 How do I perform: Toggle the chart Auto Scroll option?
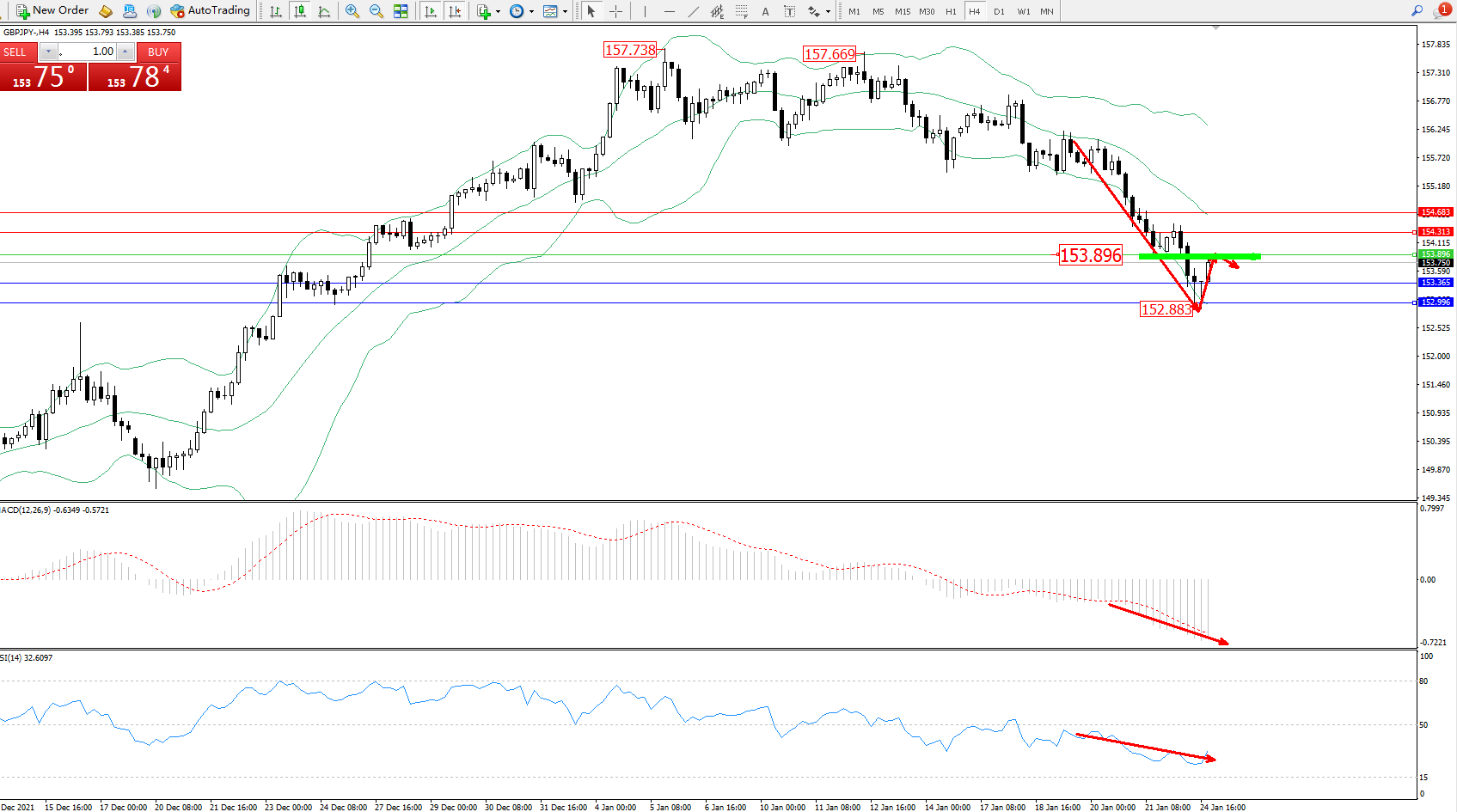(x=431, y=11)
